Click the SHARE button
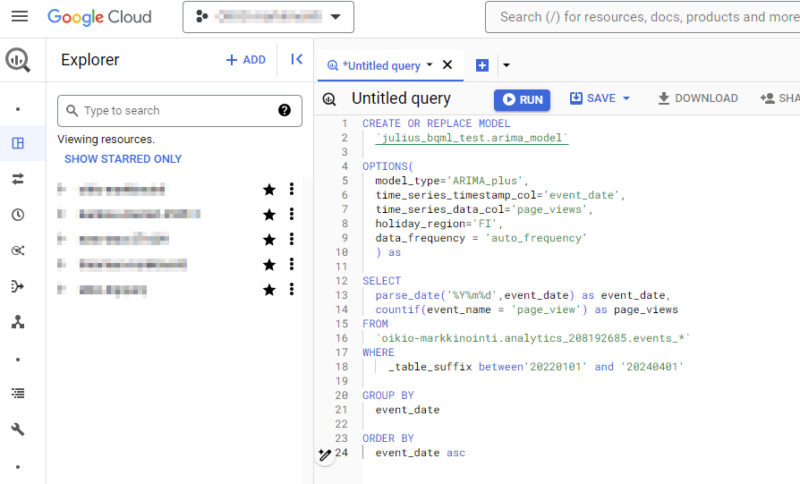 coord(781,98)
